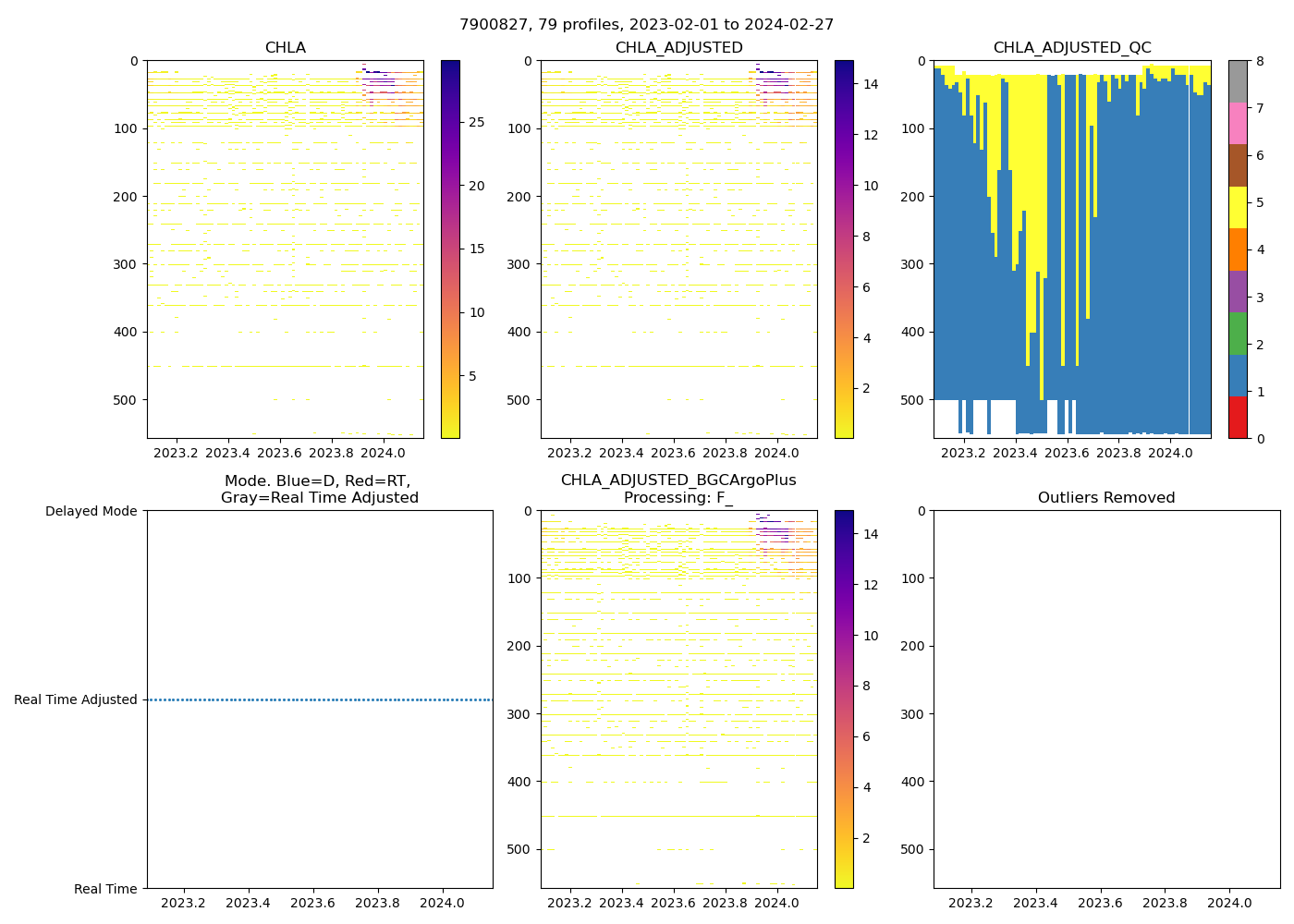Click the red swatch in QC colorbar
Image resolution: width=1294 pixels, height=924 pixels.
tap(1238, 418)
